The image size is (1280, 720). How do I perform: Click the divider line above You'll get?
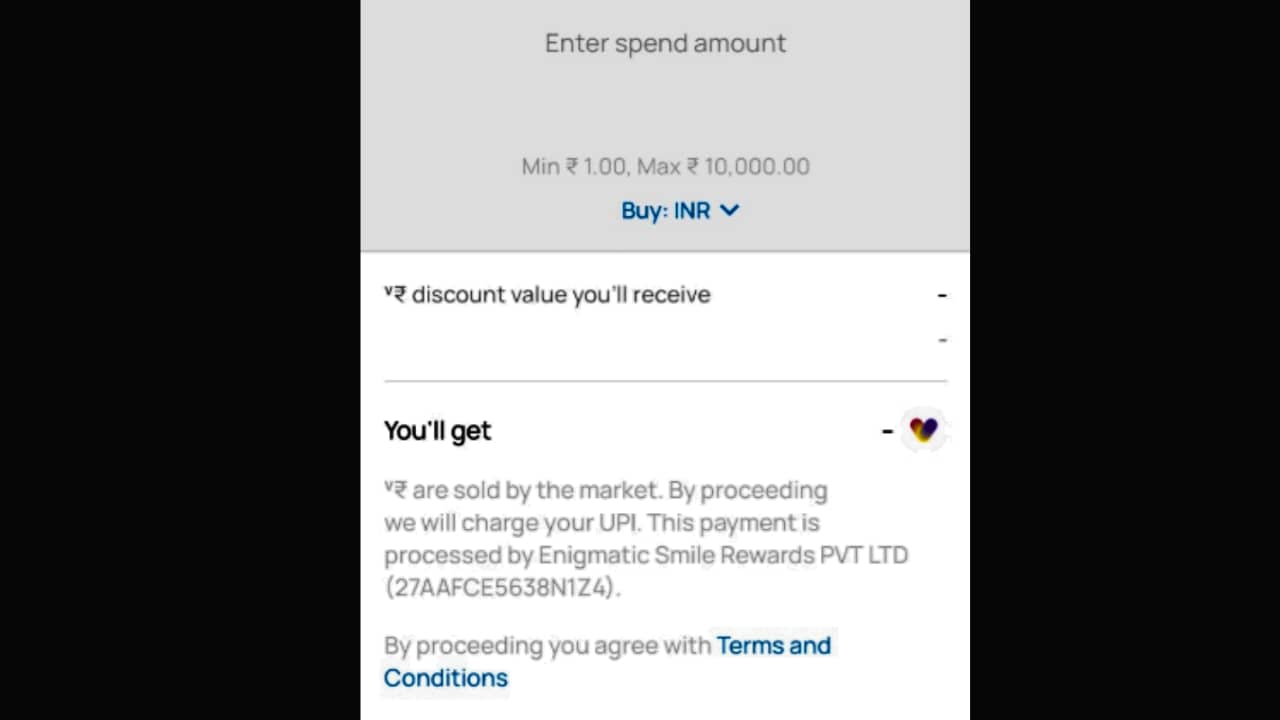coord(665,381)
